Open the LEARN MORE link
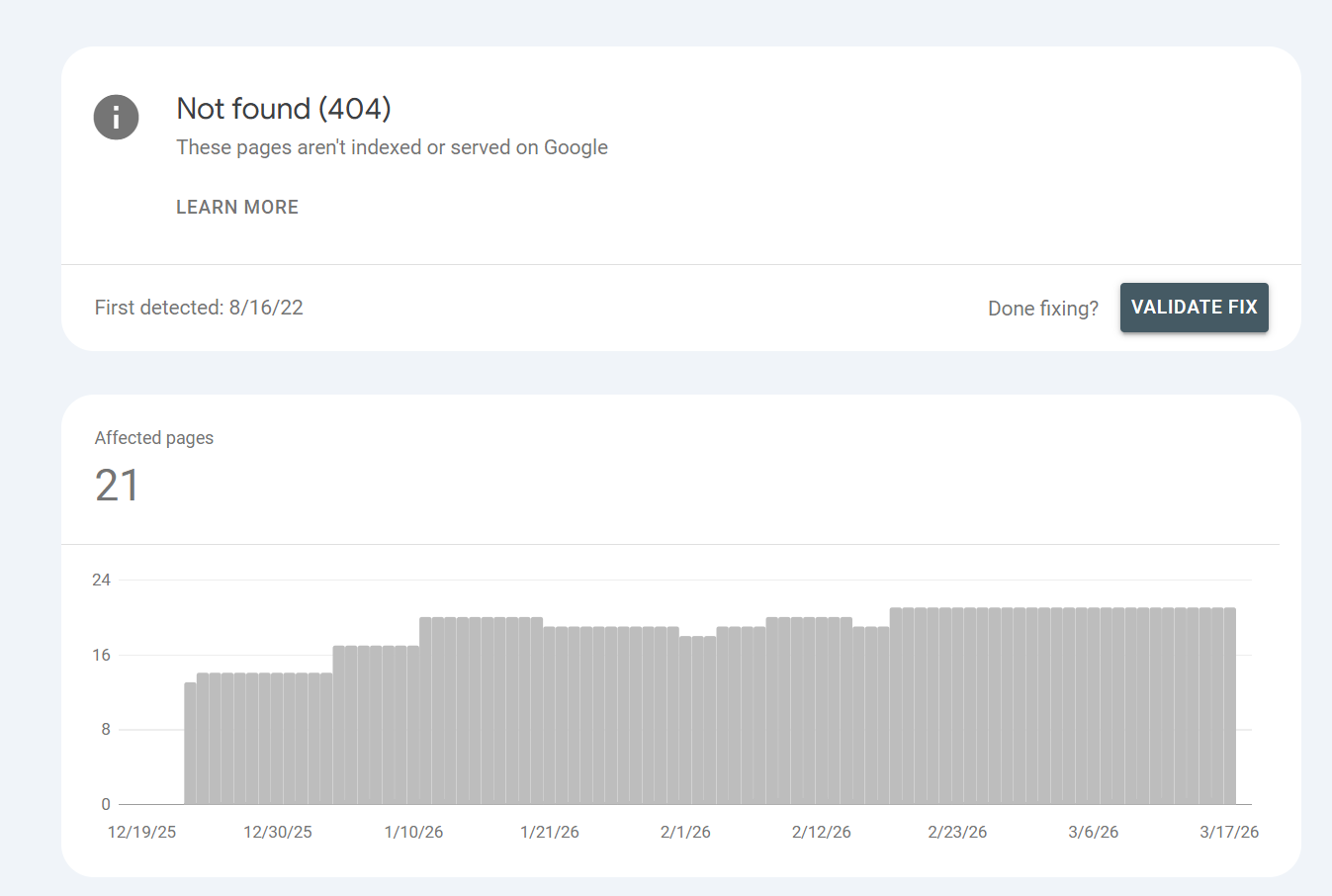1332x896 pixels. click(x=236, y=207)
